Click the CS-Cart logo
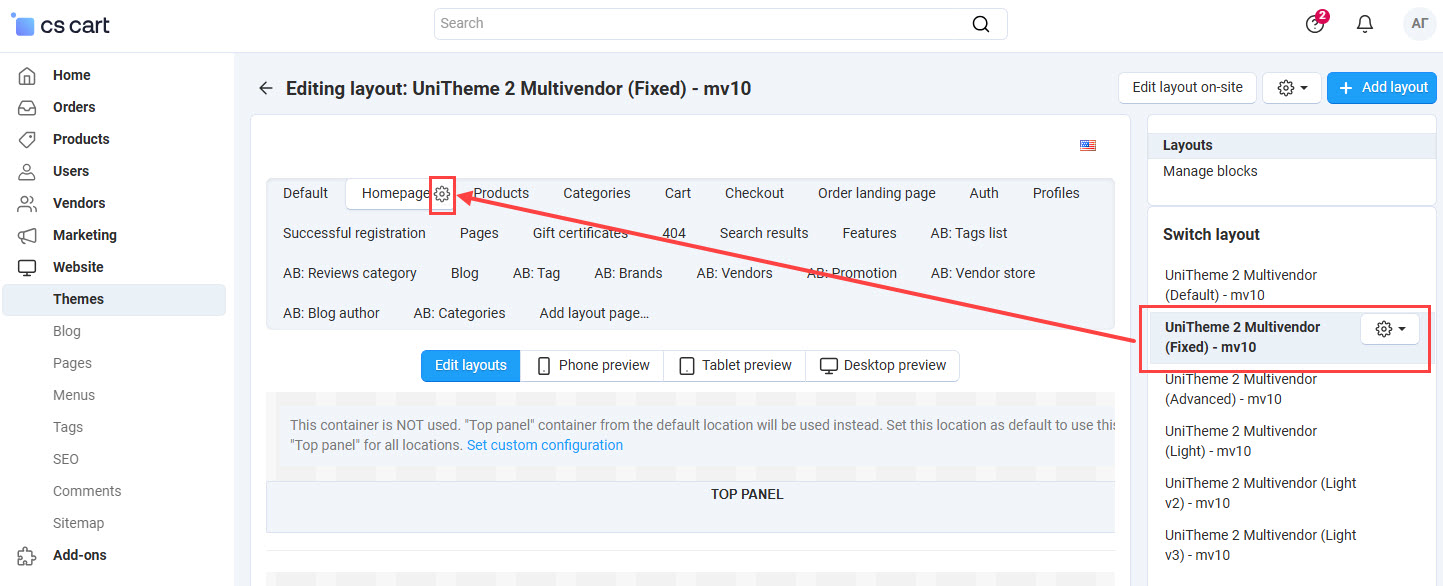This screenshot has height=586, width=1443. coord(61,25)
